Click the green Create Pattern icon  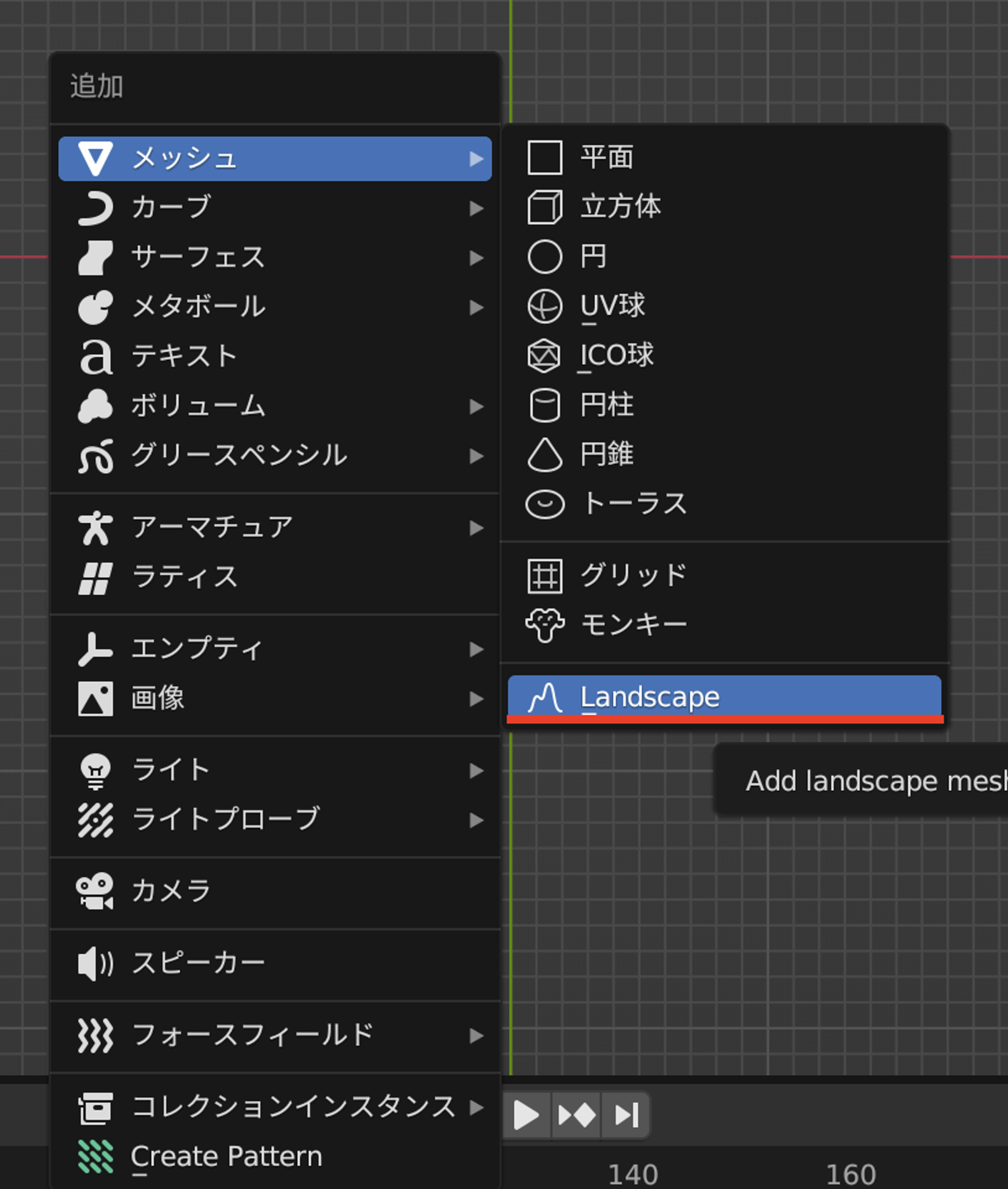point(95,1157)
